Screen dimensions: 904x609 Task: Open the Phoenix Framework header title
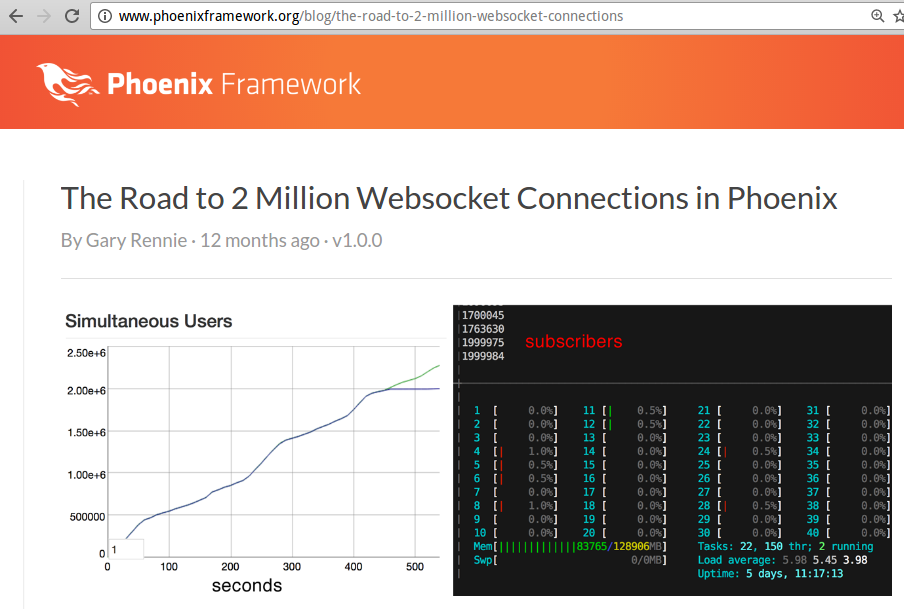(x=234, y=84)
